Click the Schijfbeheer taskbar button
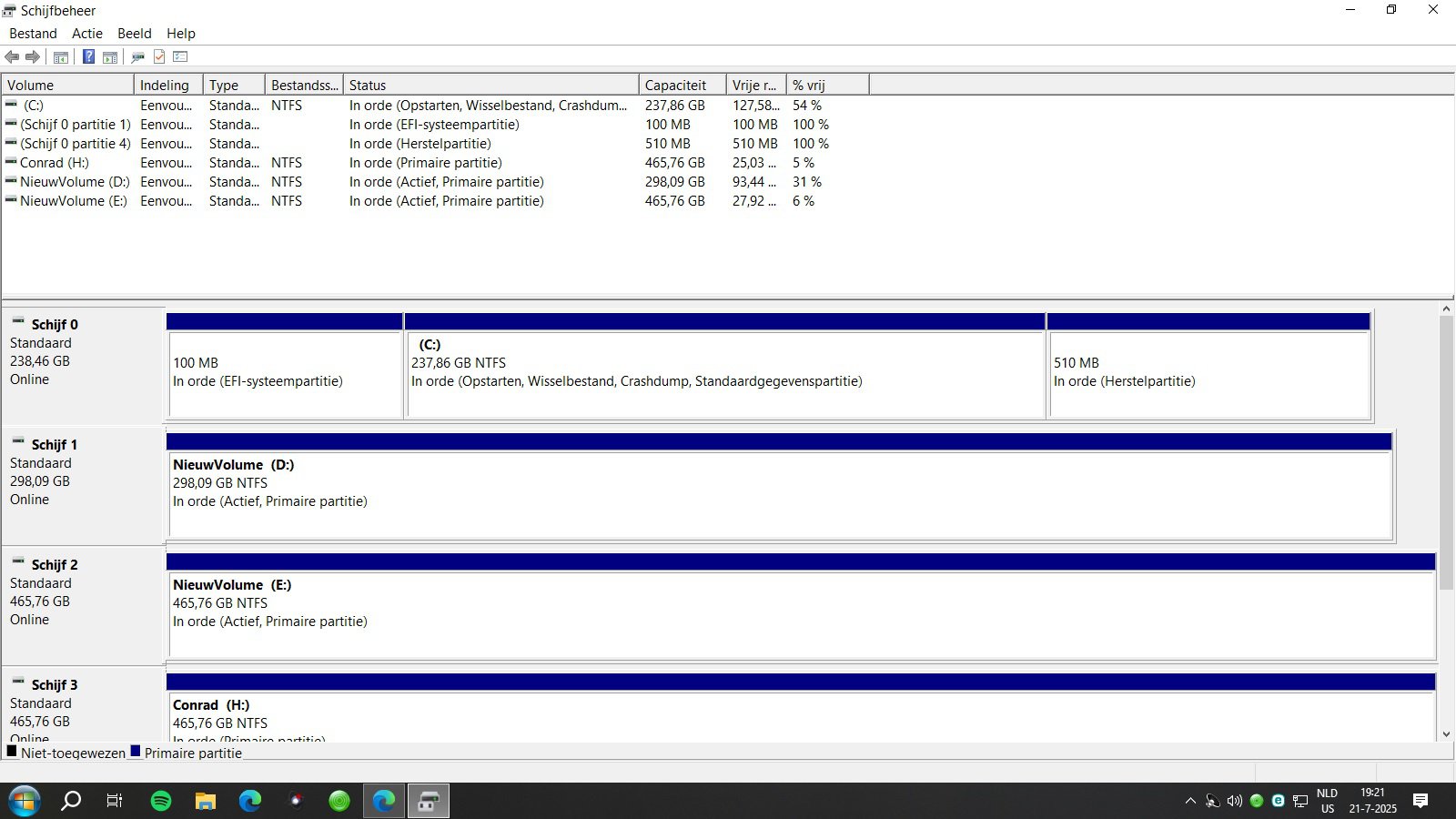 pos(429,801)
